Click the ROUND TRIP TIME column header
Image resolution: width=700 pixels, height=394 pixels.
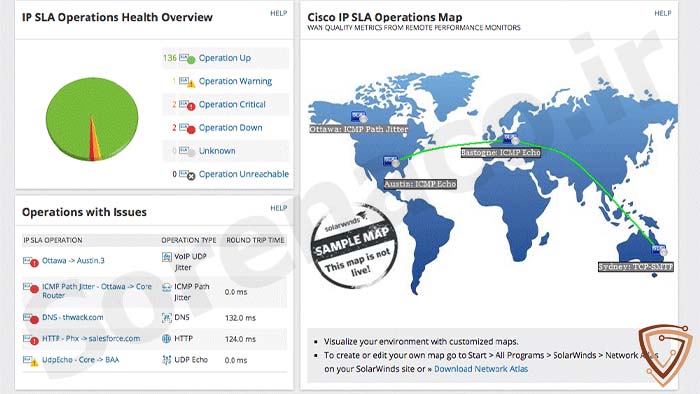[255, 240]
